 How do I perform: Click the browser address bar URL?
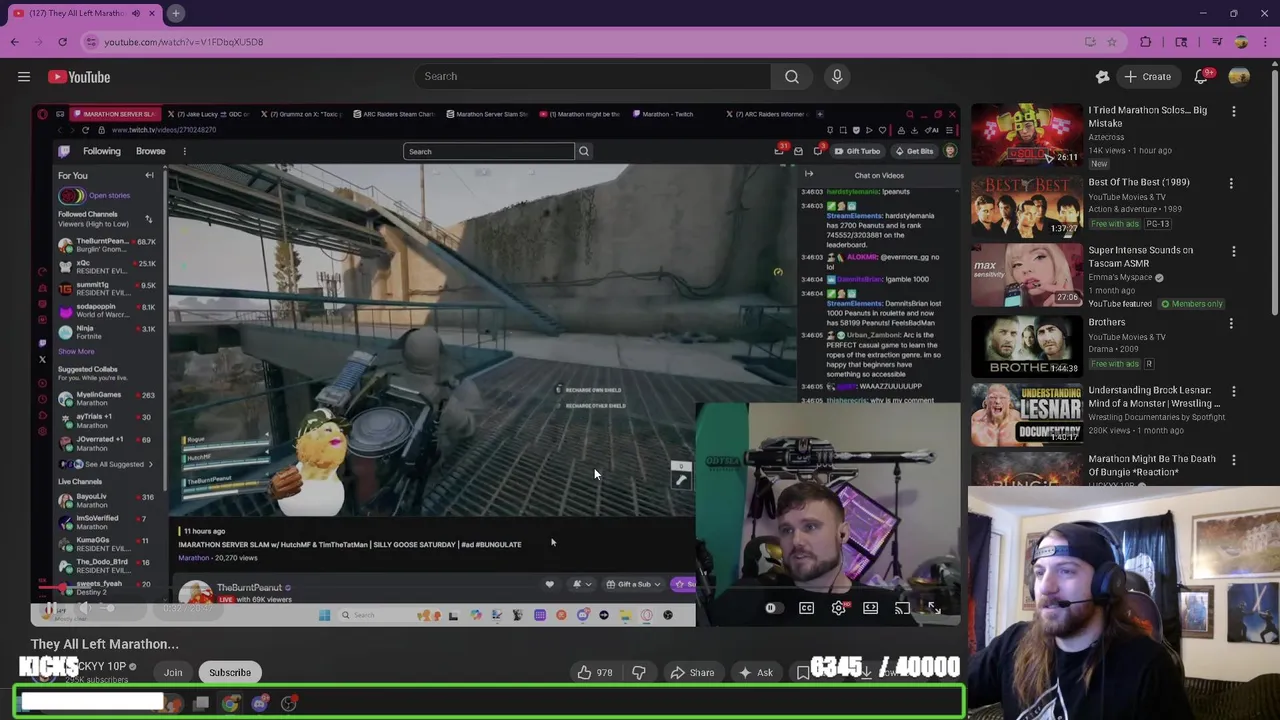click(x=184, y=42)
